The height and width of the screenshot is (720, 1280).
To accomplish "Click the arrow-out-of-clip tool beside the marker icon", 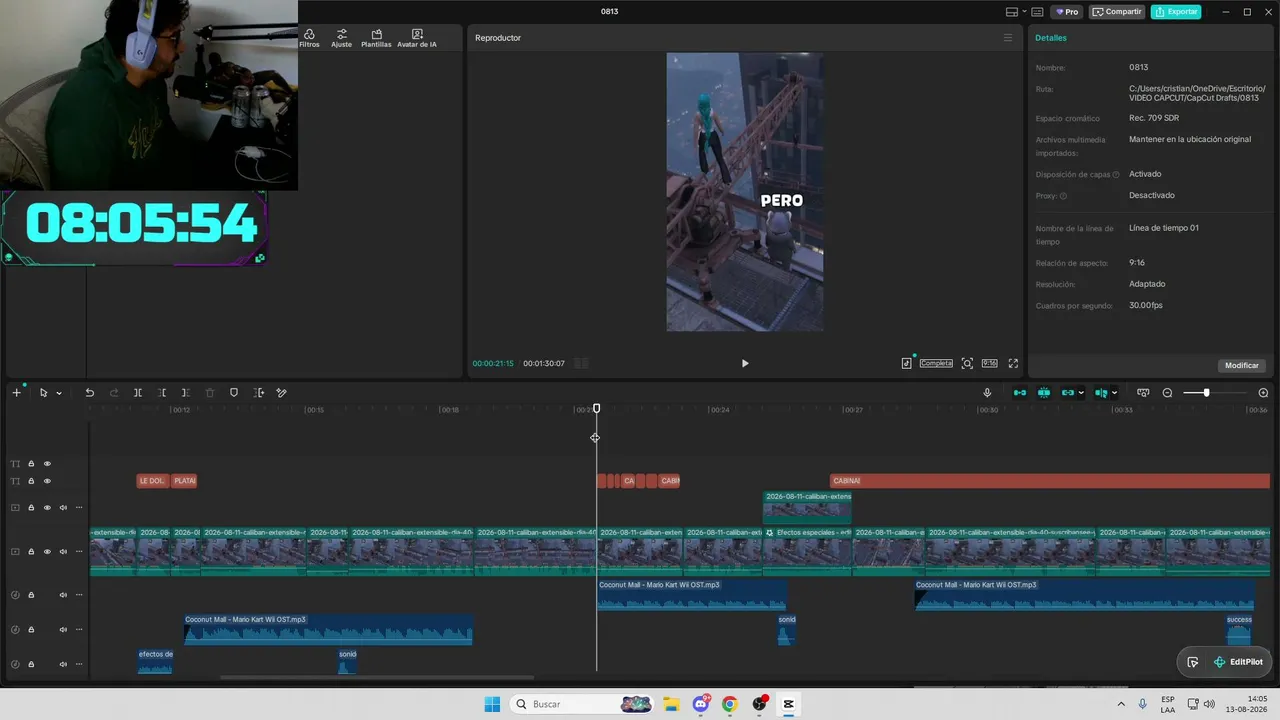I will pyautogui.click(x=259, y=393).
